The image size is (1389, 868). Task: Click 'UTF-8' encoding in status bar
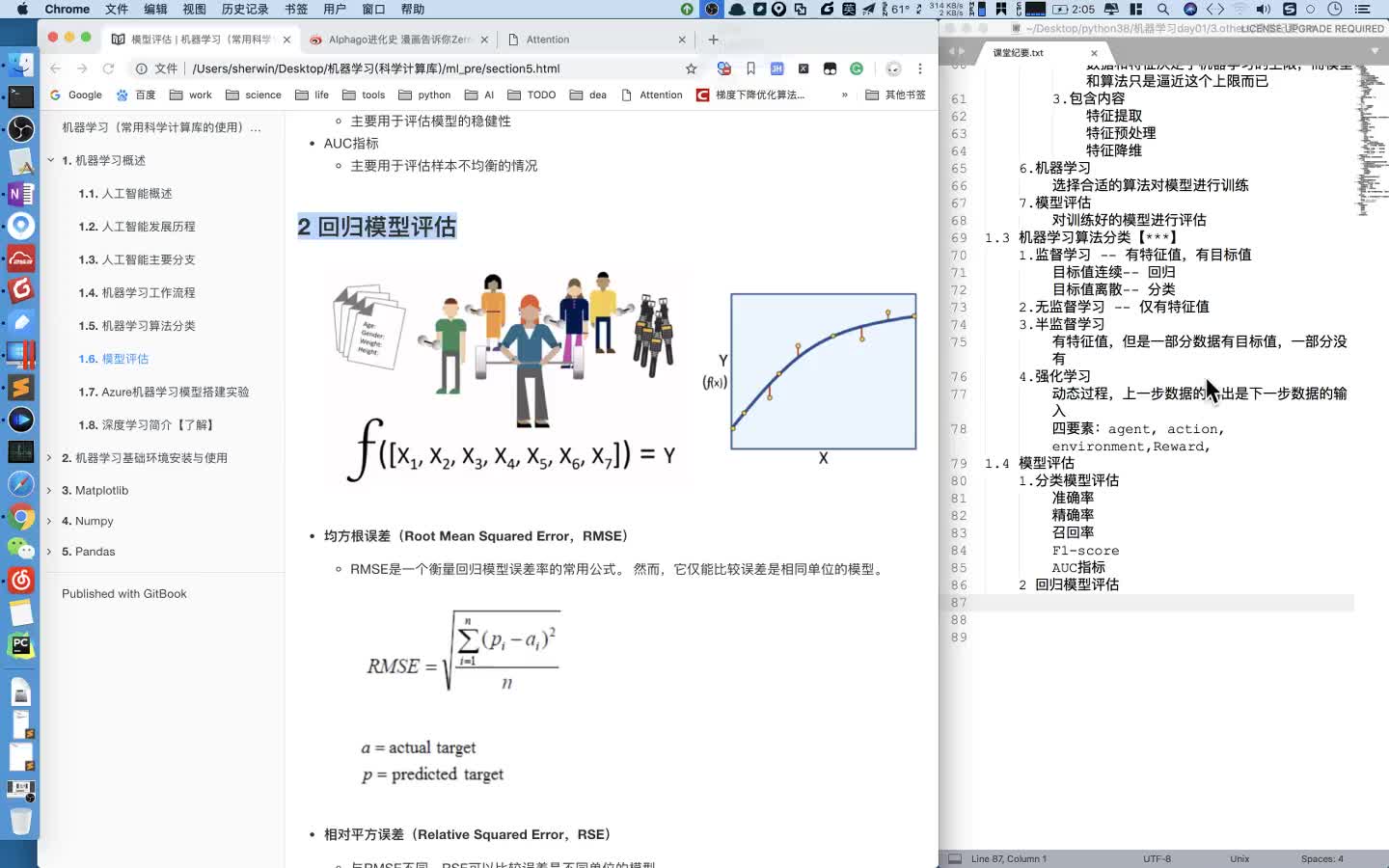(x=1157, y=858)
